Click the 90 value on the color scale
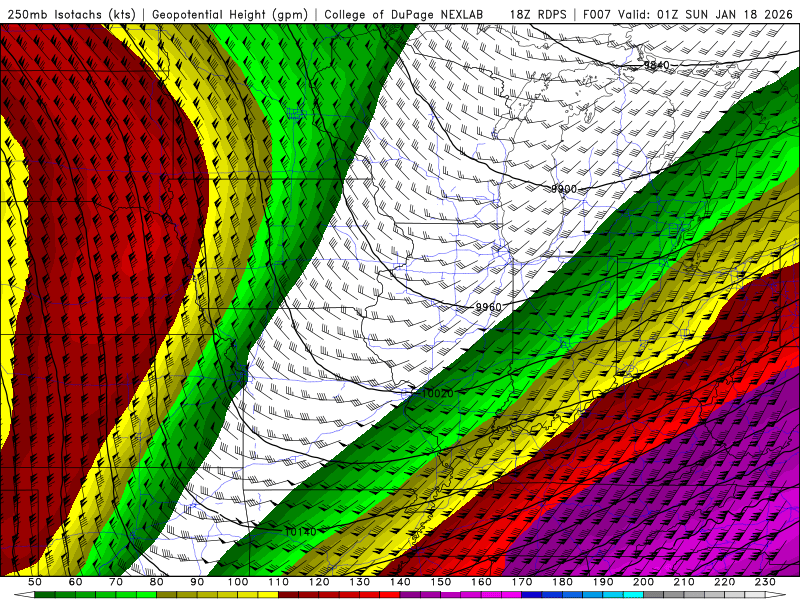 coord(197,582)
